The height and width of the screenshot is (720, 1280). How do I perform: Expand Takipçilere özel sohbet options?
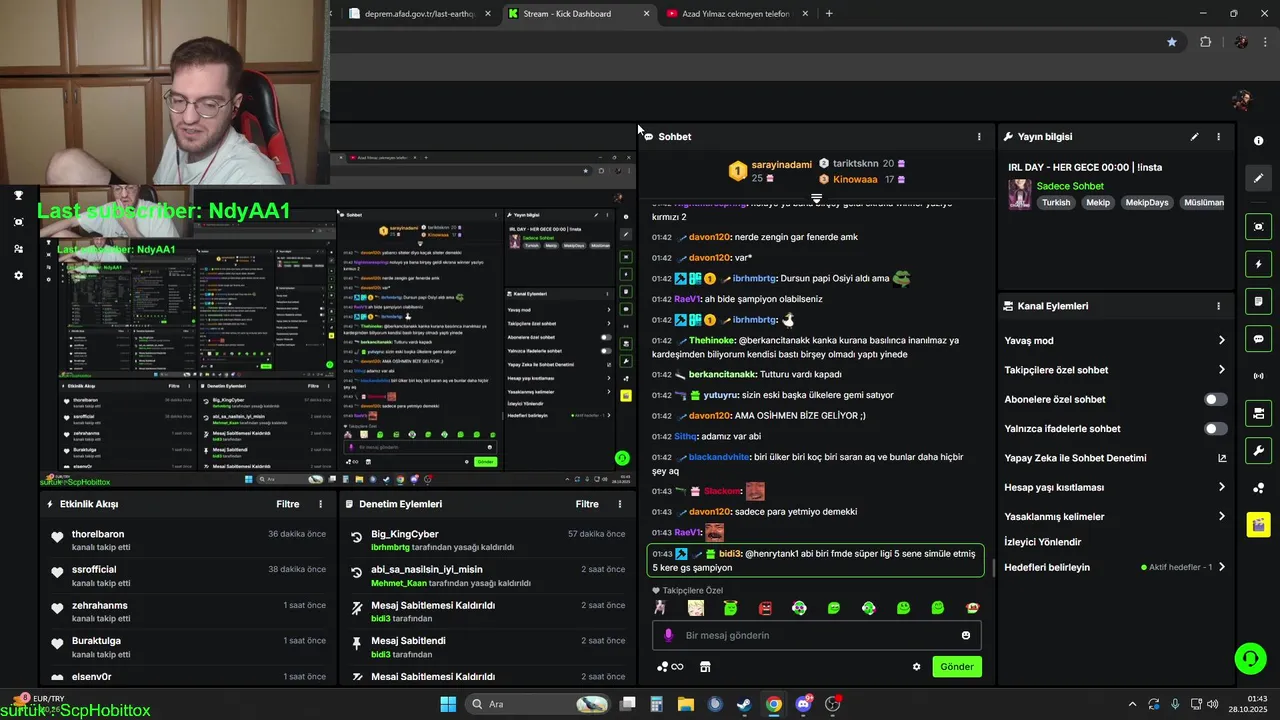(x=1221, y=370)
